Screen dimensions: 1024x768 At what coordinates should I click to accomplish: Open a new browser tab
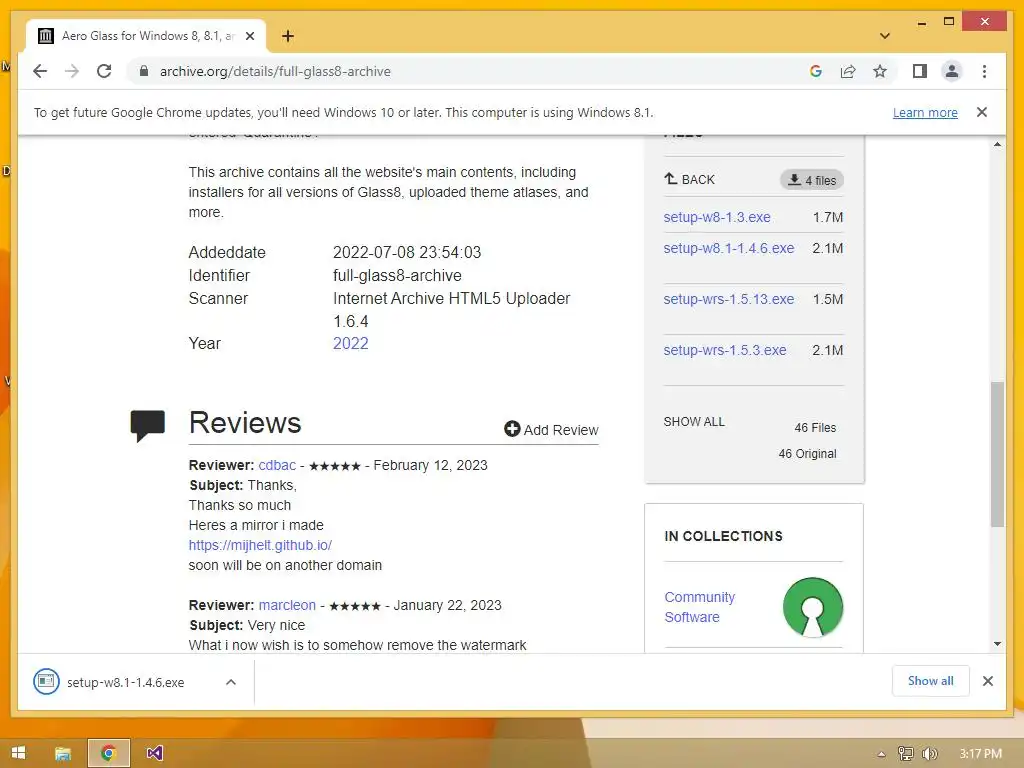(287, 36)
